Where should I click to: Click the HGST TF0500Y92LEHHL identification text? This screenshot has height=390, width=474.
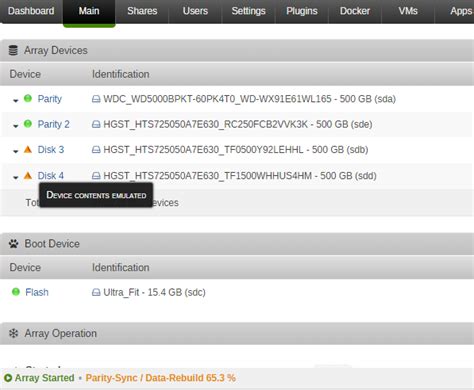(x=236, y=149)
